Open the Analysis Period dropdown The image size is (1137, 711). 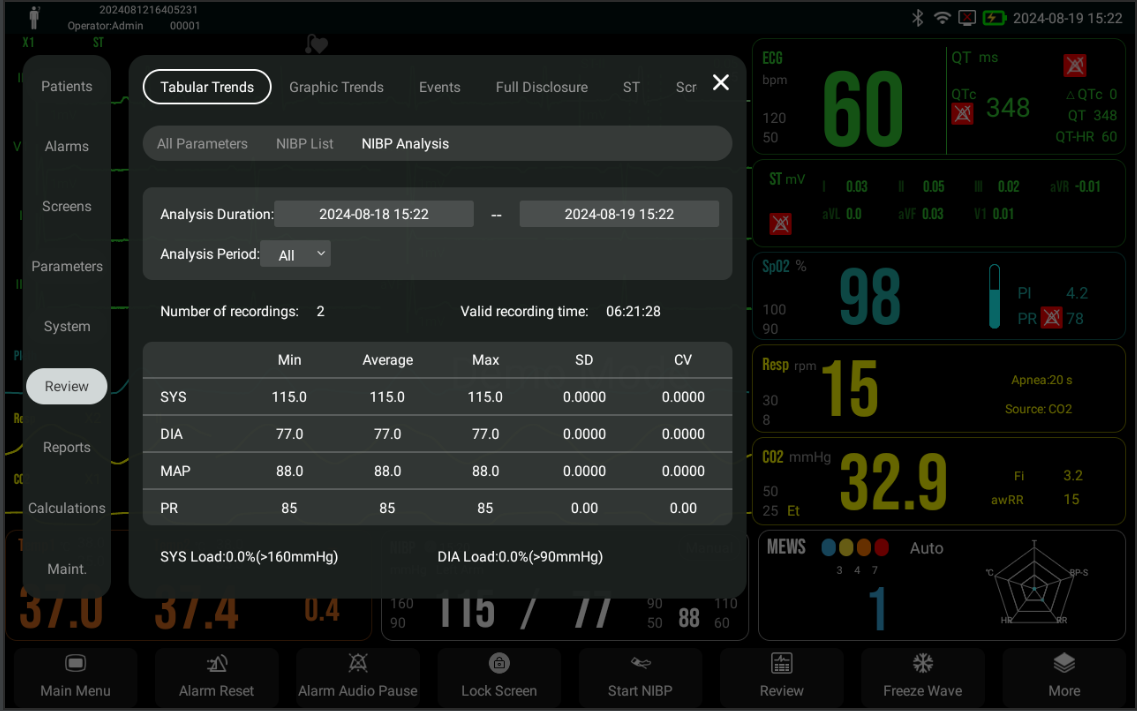point(295,254)
